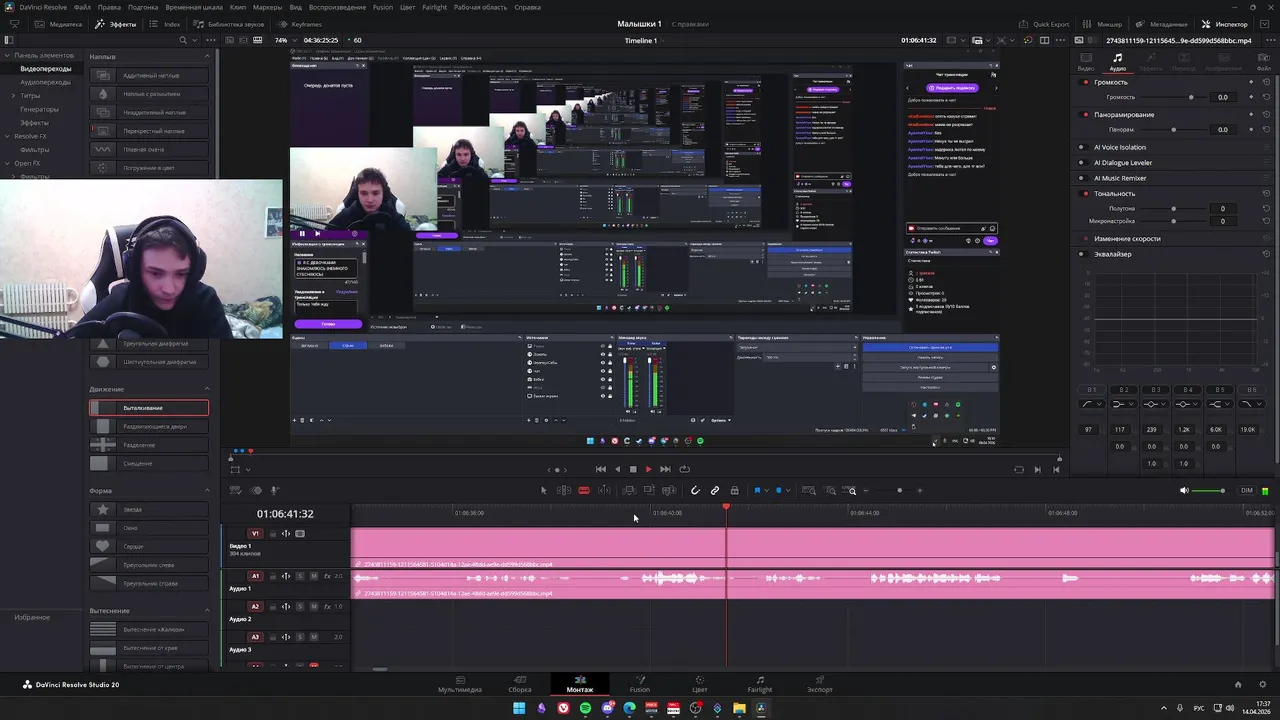This screenshot has height=720, width=1280.
Task: Toggle position lock padlock in toolbar
Action: 735,491
